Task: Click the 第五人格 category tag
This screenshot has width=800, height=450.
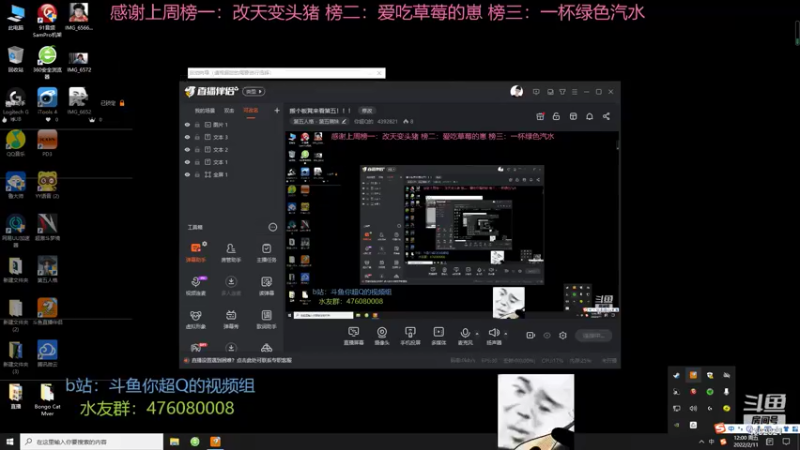Action: [319, 122]
